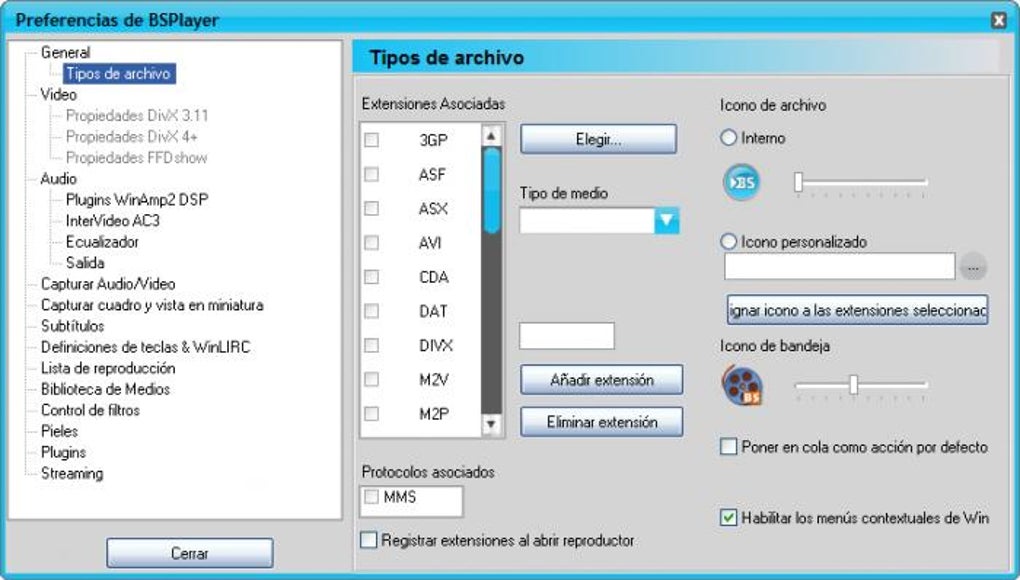Viewport: 1020px width, 580px height.
Task: Close the BSPlayer preferences window
Action: [x=999, y=20]
